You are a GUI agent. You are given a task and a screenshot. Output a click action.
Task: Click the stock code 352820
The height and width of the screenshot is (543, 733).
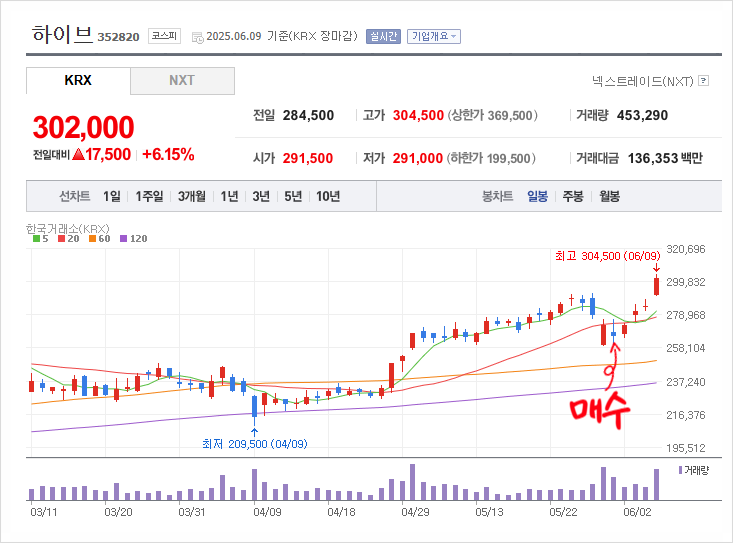coord(118,37)
